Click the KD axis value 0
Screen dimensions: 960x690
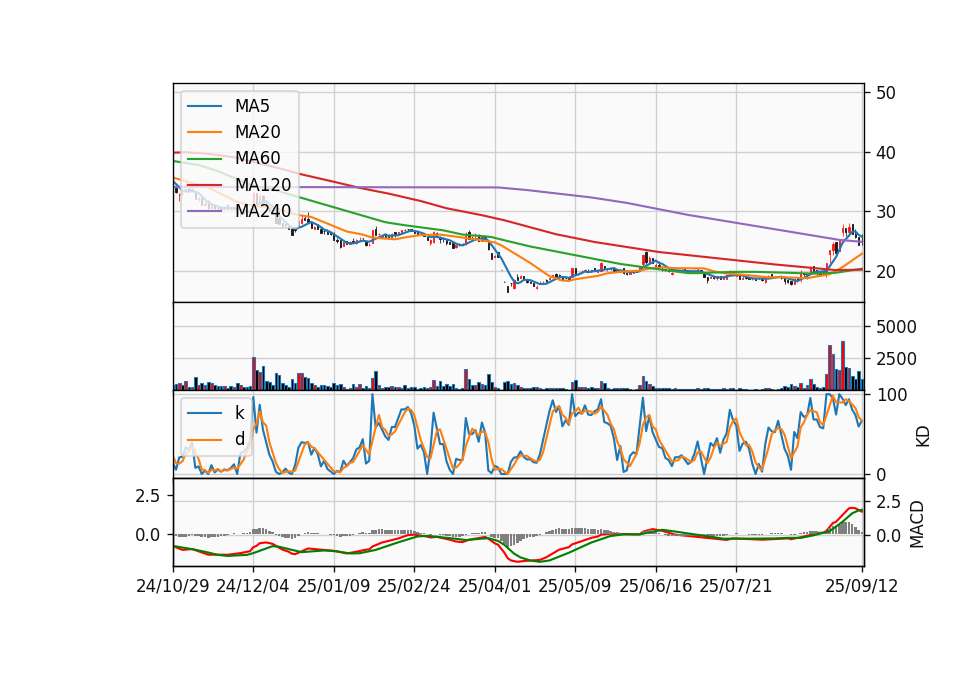[x=881, y=474]
